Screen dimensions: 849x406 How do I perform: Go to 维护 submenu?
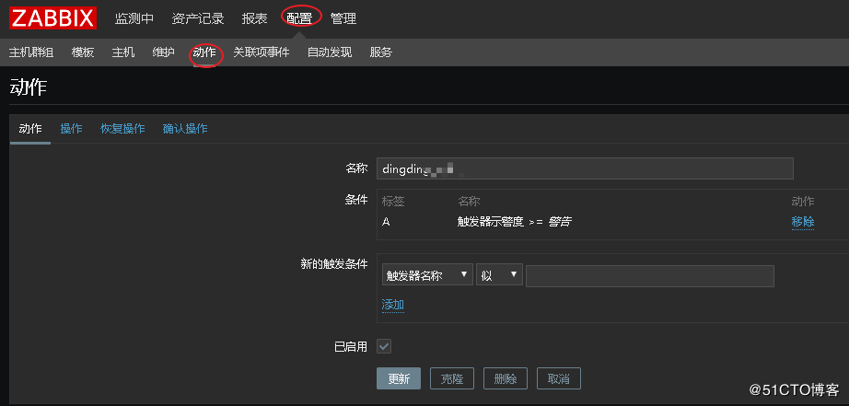(x=164, y=53)
